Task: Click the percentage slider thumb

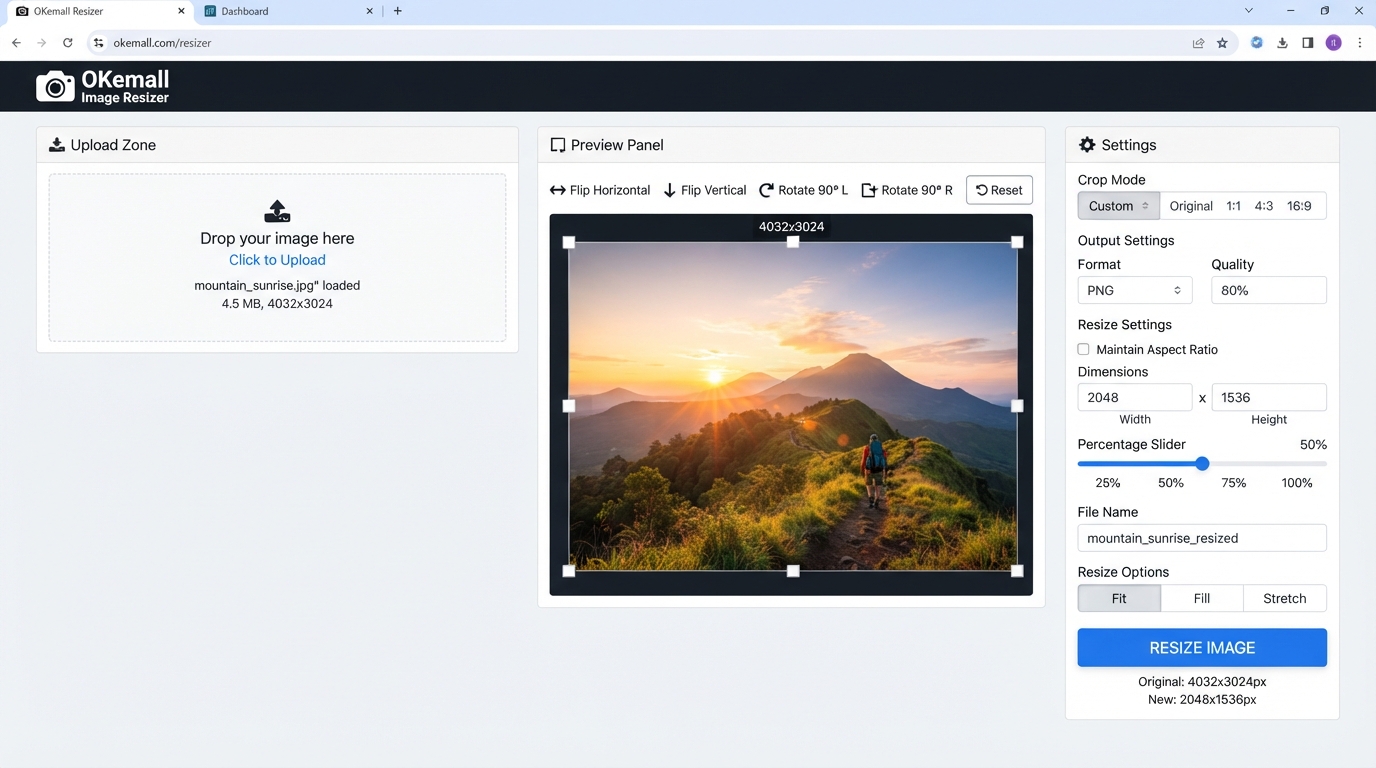Action: point(1202,463)
